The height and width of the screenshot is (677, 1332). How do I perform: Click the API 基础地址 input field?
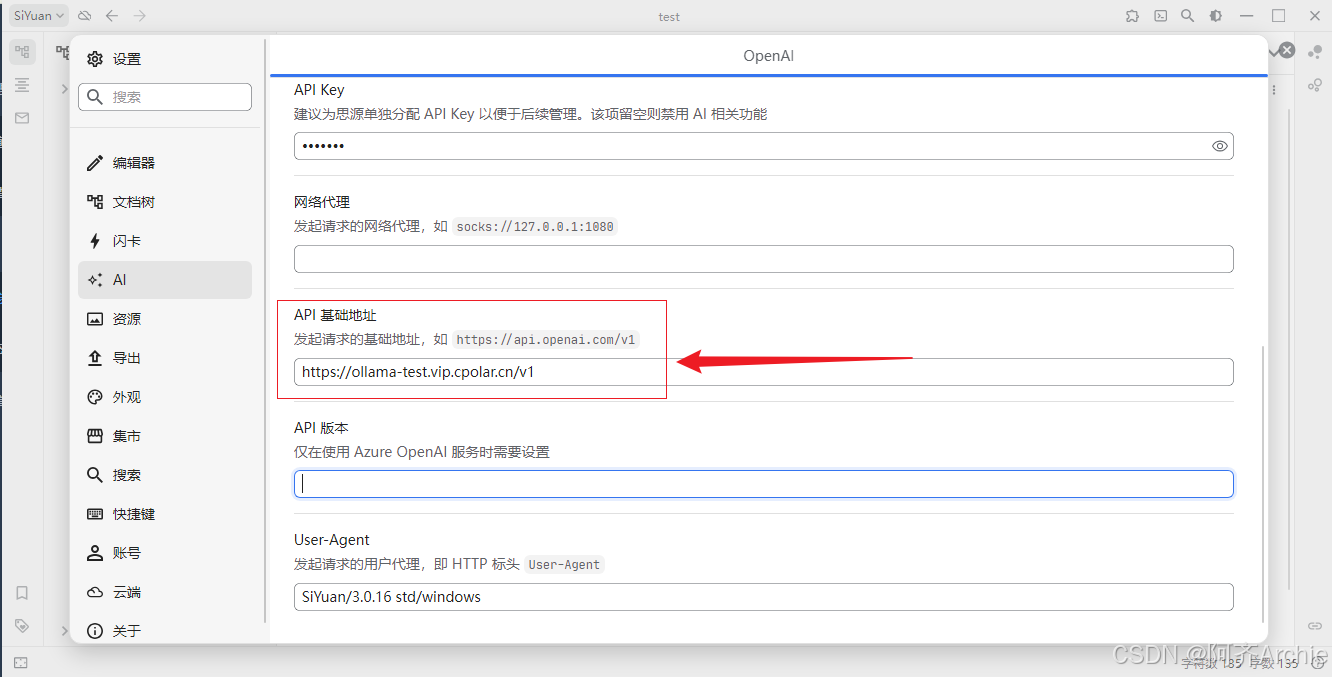click(x=763, y=372)
